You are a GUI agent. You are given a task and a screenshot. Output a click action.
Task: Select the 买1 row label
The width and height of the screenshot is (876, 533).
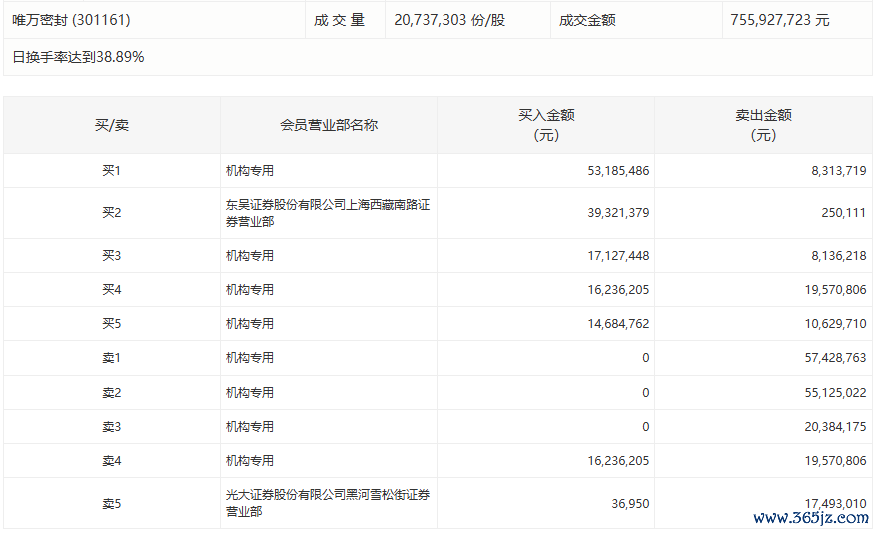[111, 171]
